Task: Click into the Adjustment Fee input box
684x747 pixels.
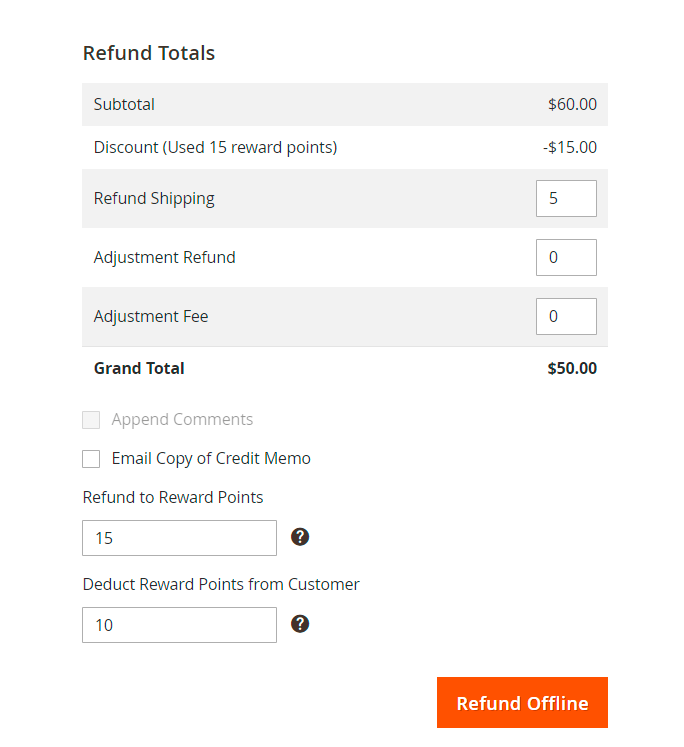Action: pos(566,316)
